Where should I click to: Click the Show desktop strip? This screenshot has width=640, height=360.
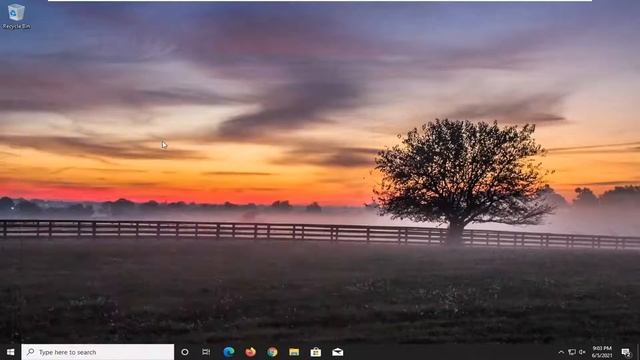pyautogui.click(x=638, y=352)
